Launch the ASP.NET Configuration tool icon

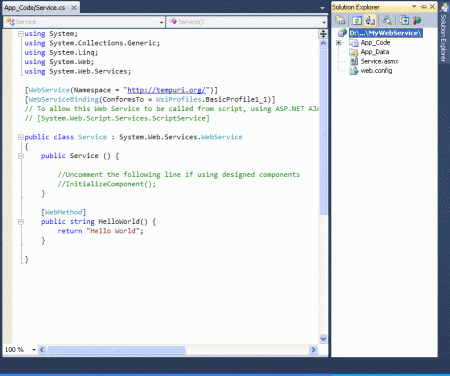pos(417,21)
